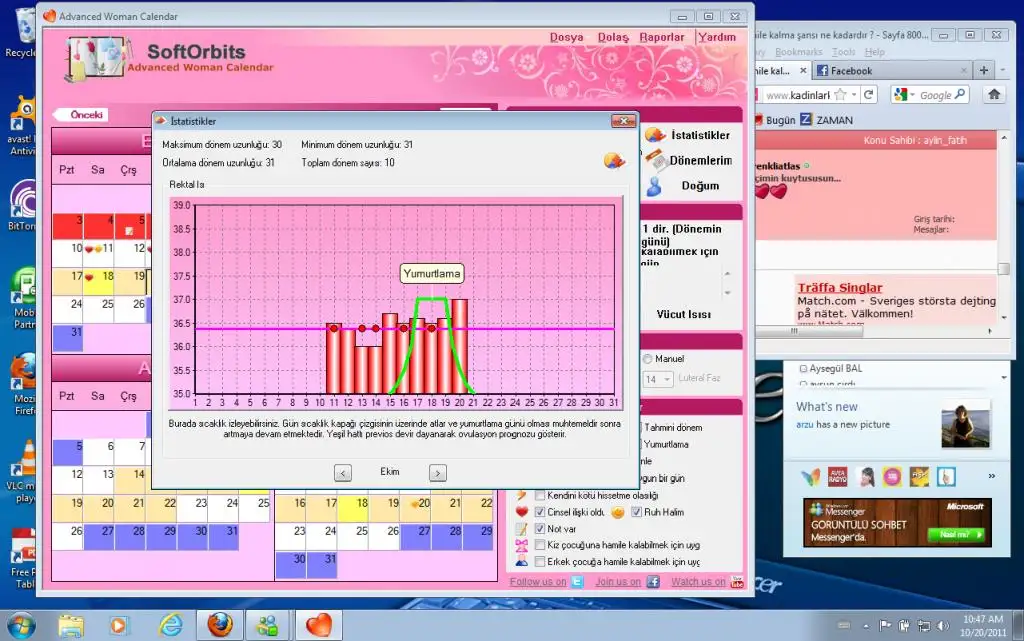Uncheck the Ruh Halim checkbox
The image size is (1024, 641).
(637, 512)
